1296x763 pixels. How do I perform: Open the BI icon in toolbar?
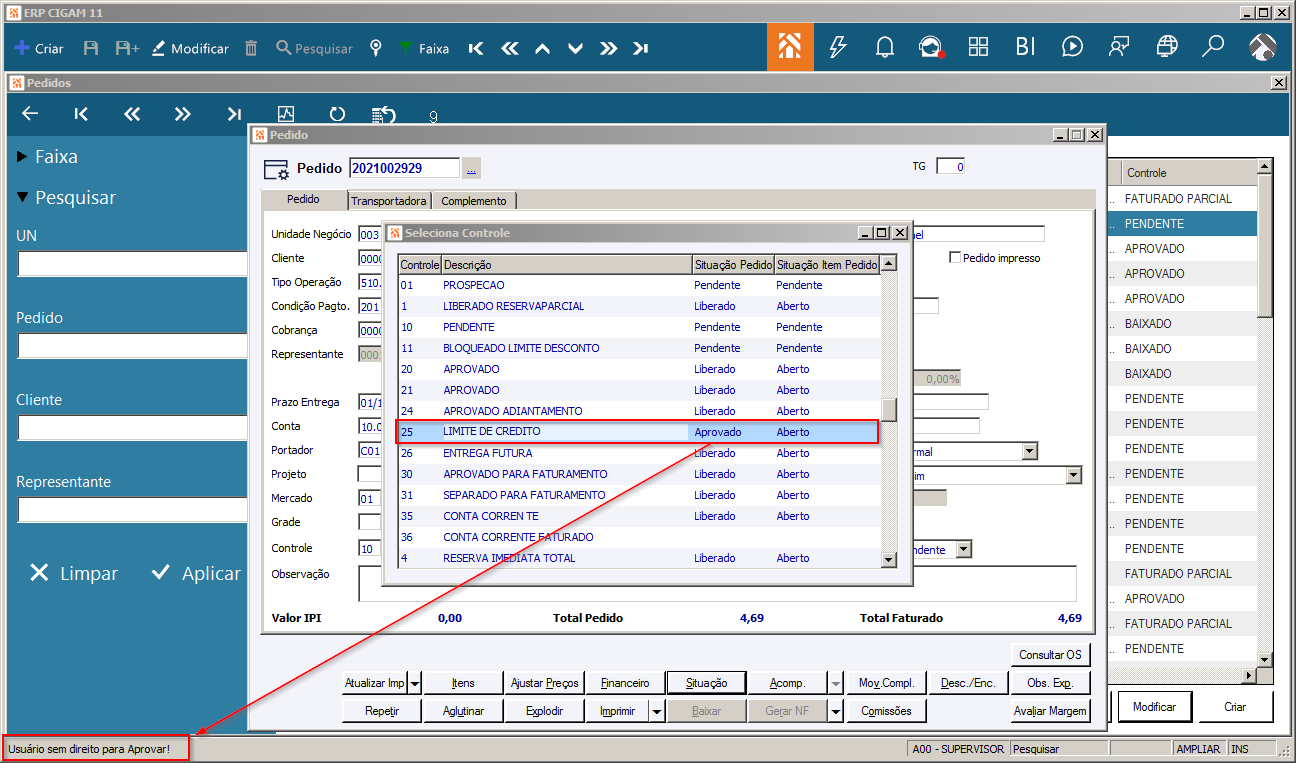pyautogui.click(x=1025, y=47)
